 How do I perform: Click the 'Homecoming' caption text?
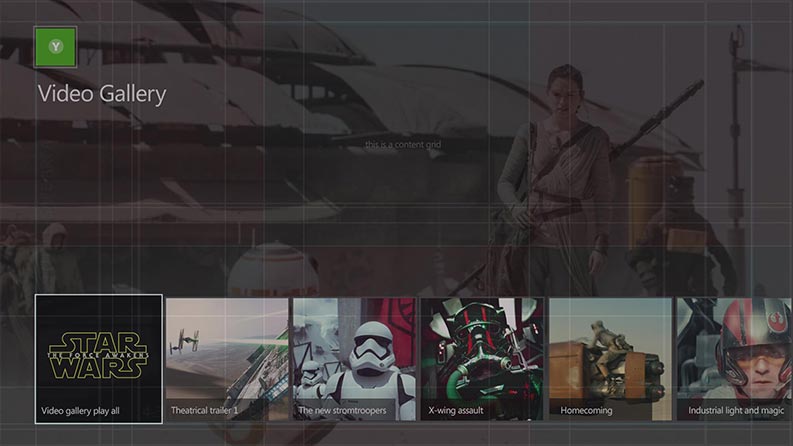pyautogui.click(x=587, y=411)
